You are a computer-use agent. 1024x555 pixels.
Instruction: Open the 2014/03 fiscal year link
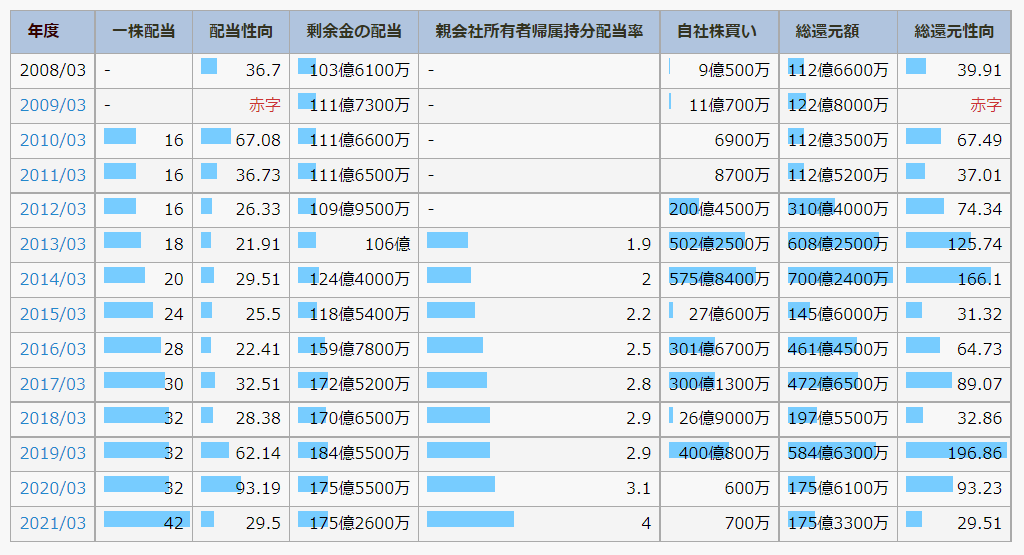click(53, 279)
